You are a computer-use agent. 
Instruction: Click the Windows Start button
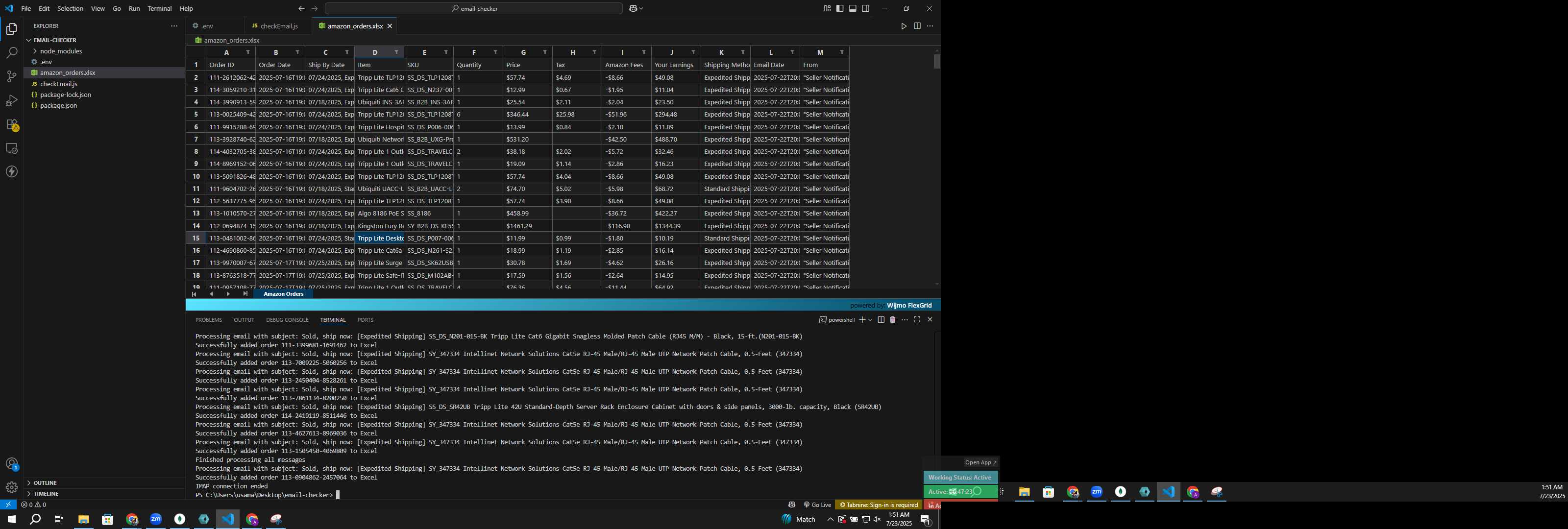coord(11,519)
